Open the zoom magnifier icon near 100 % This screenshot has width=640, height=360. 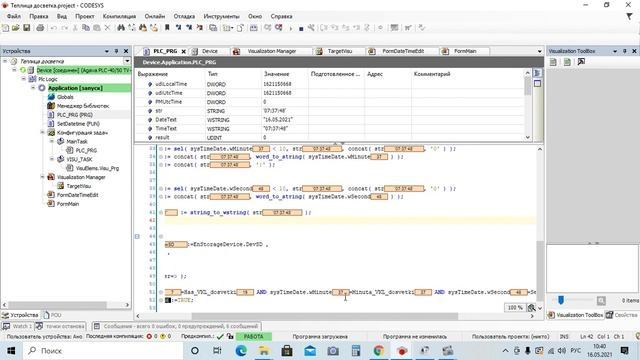(531, 308)
